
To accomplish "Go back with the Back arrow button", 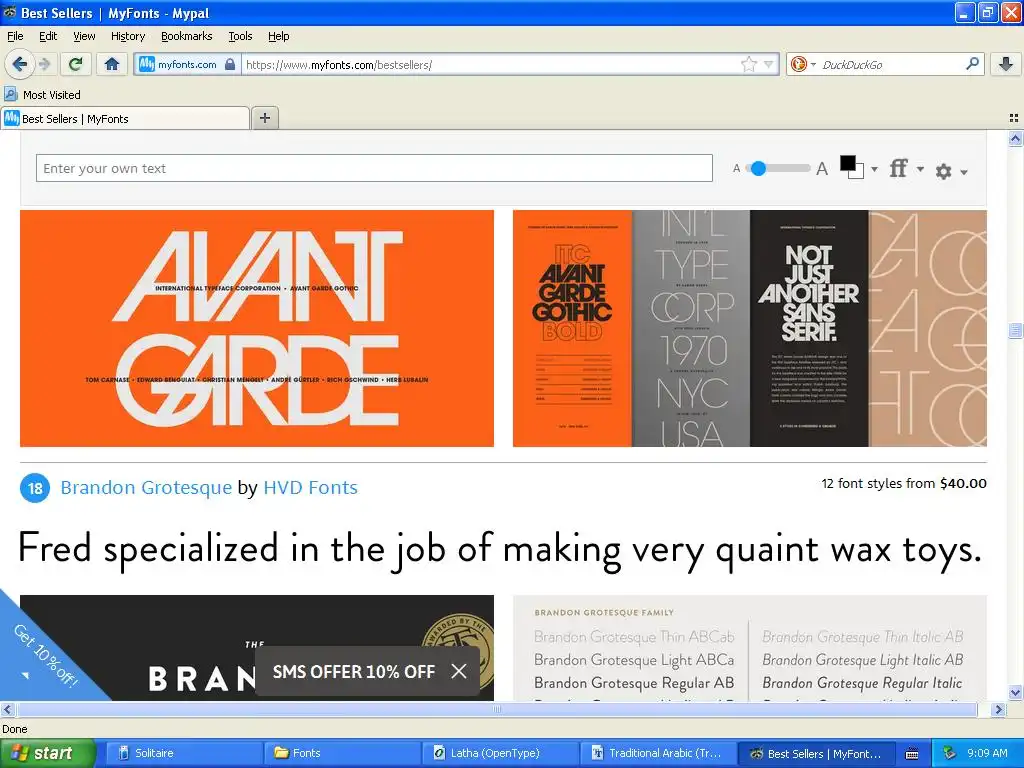I will tap(19, 64).
